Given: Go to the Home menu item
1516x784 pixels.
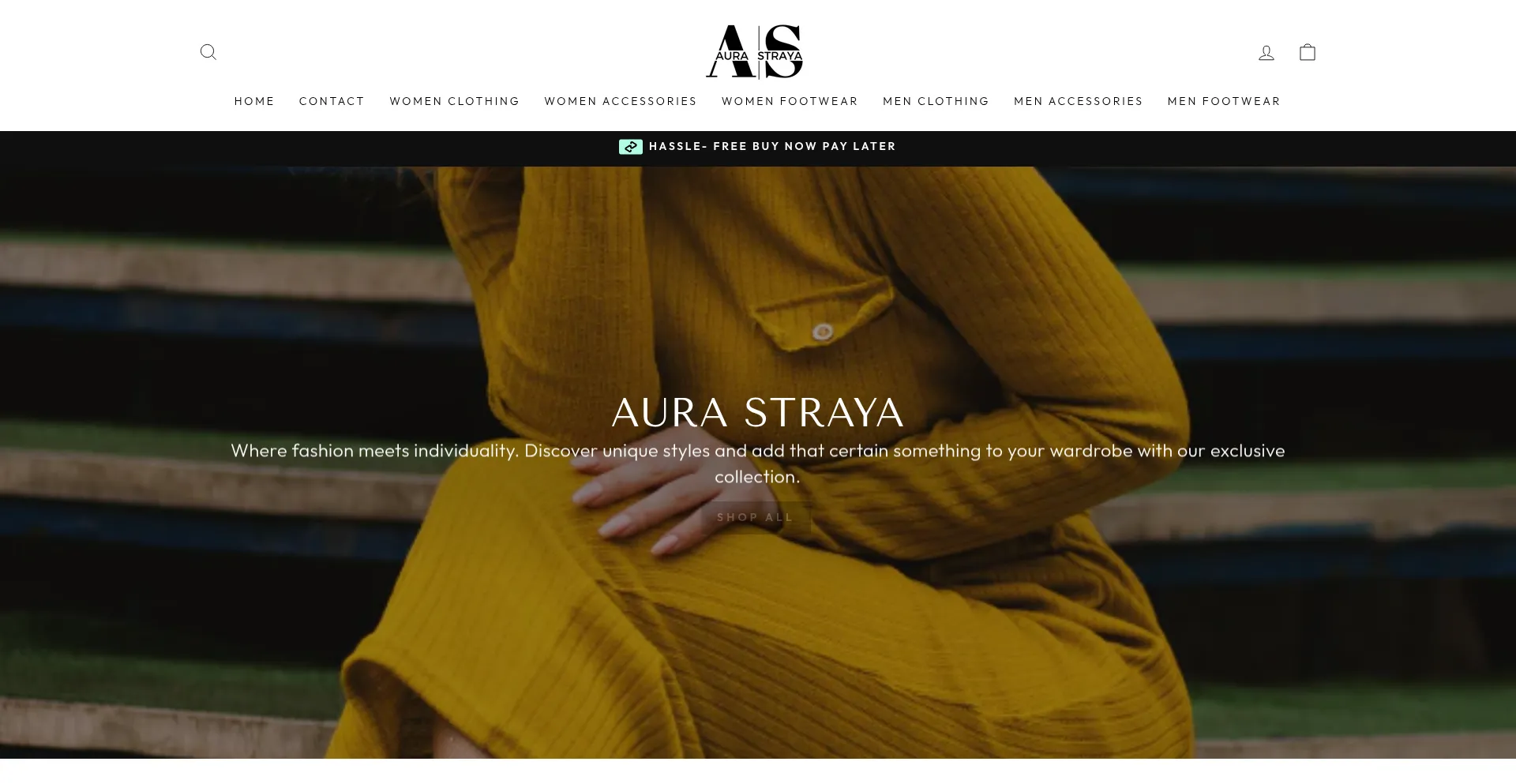Looking at the screenshot, I should tap(254, 101).
